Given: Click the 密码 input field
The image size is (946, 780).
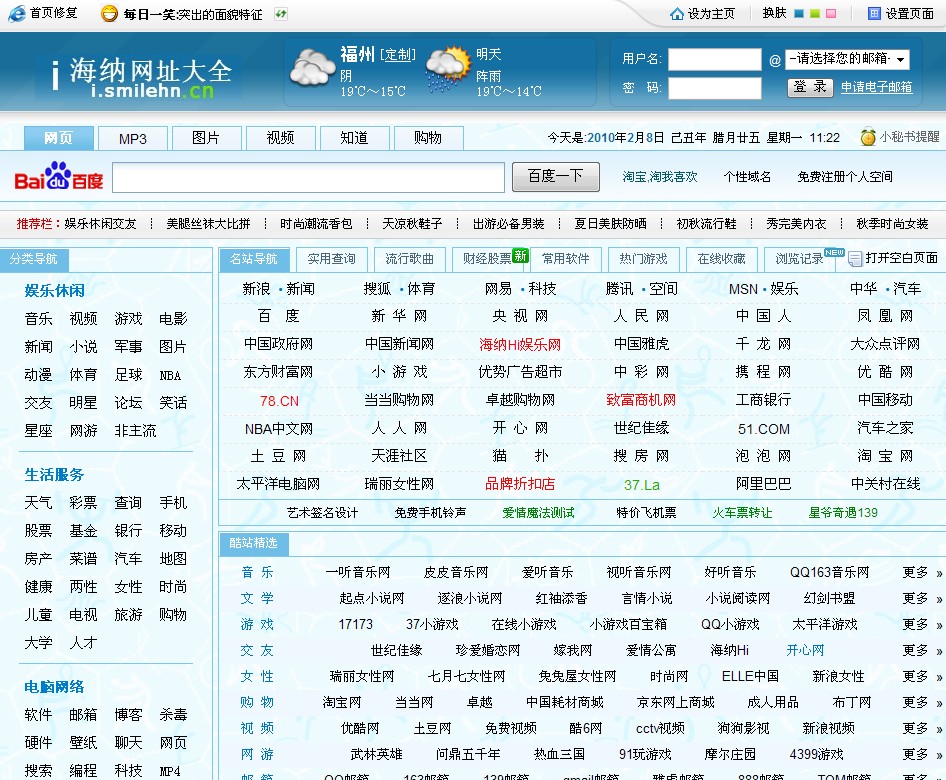Looking at the screenshot, I should (x=714, y=88).
